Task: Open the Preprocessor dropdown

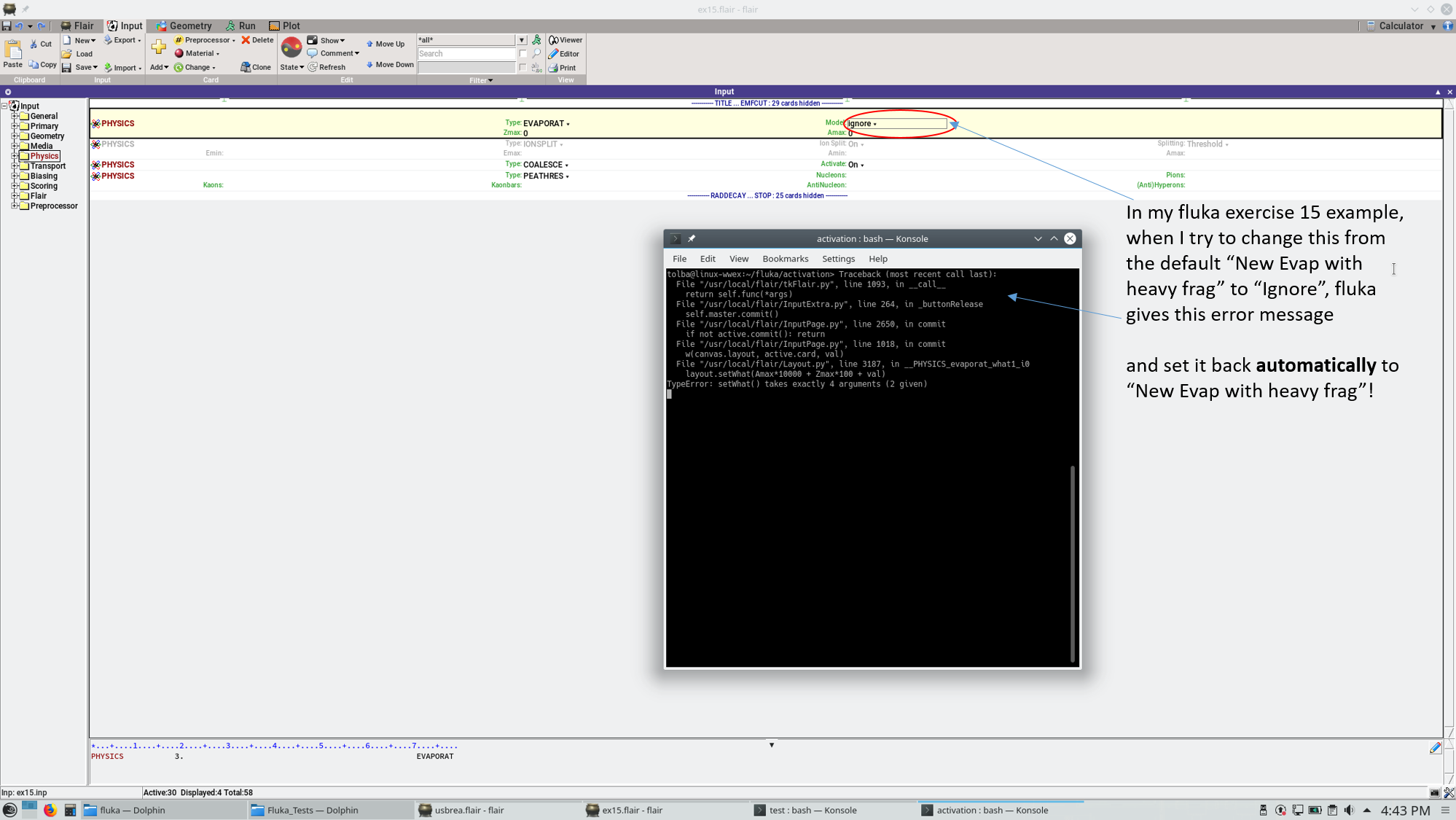Action: (205, 40)
